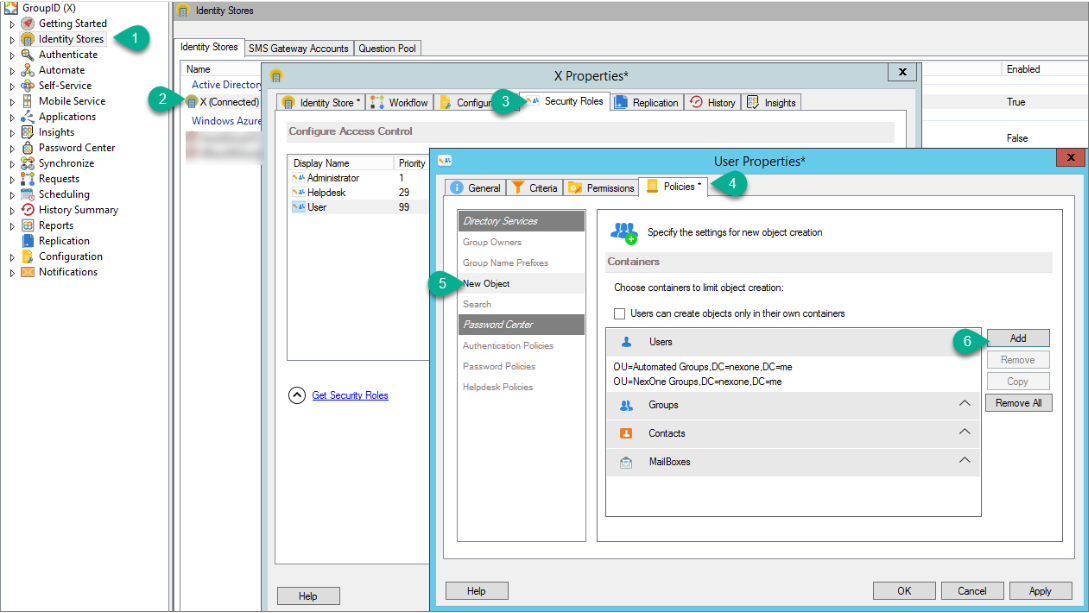Click Add to add a Users container
The image size is (1089, 613).
click(x=1018, y=337)
